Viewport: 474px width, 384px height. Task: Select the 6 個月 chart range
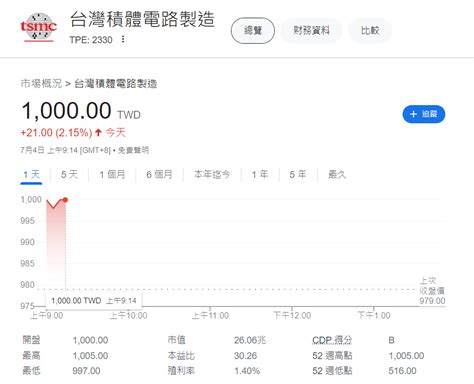159,174
